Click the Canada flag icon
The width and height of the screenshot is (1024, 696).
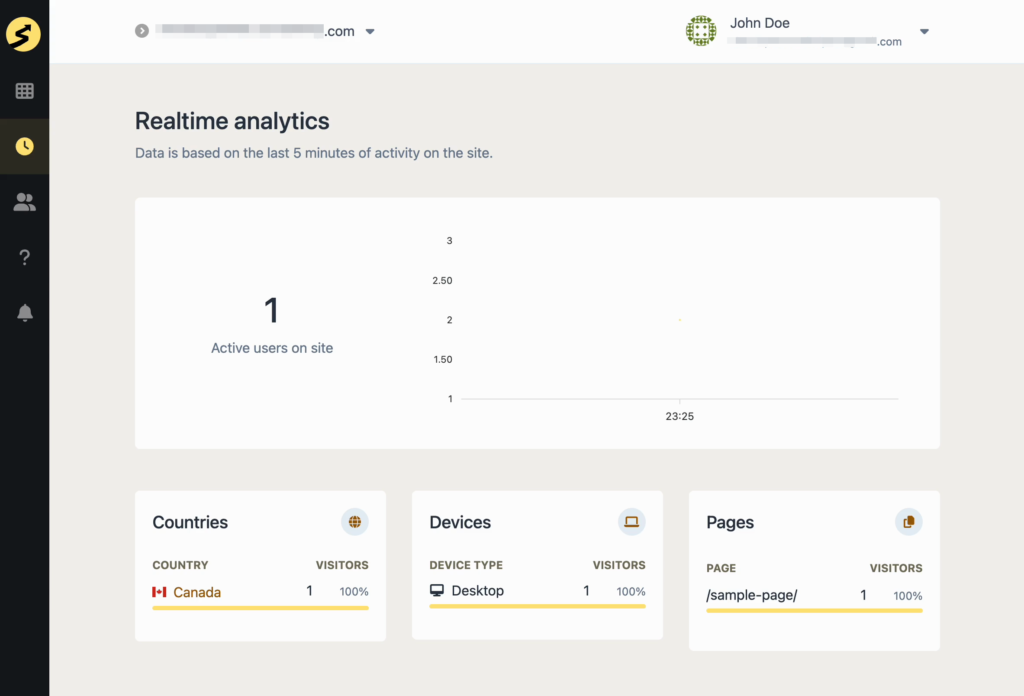coord(159,592)
